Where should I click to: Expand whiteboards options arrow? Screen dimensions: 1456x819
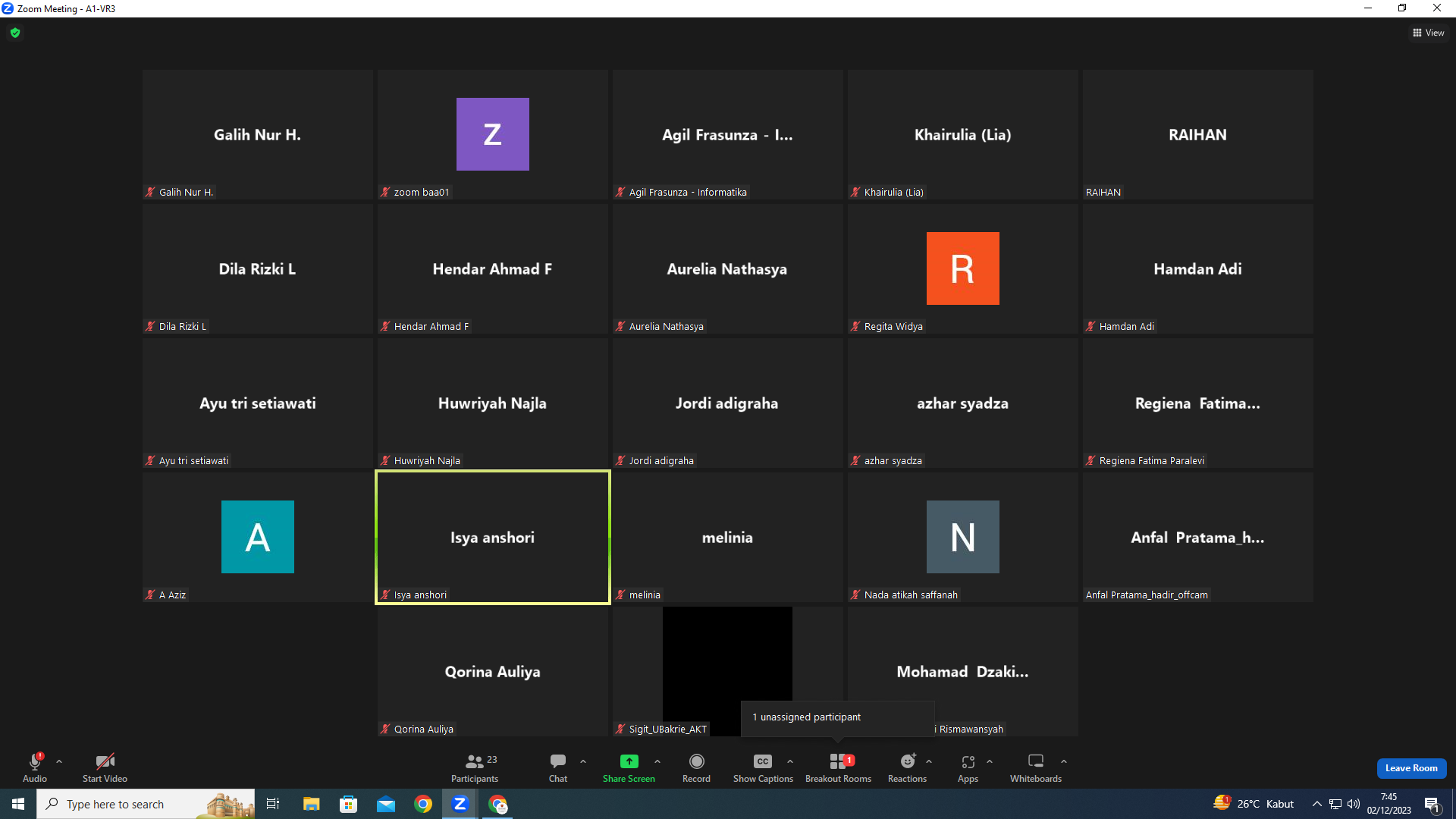coord(1064,761)
